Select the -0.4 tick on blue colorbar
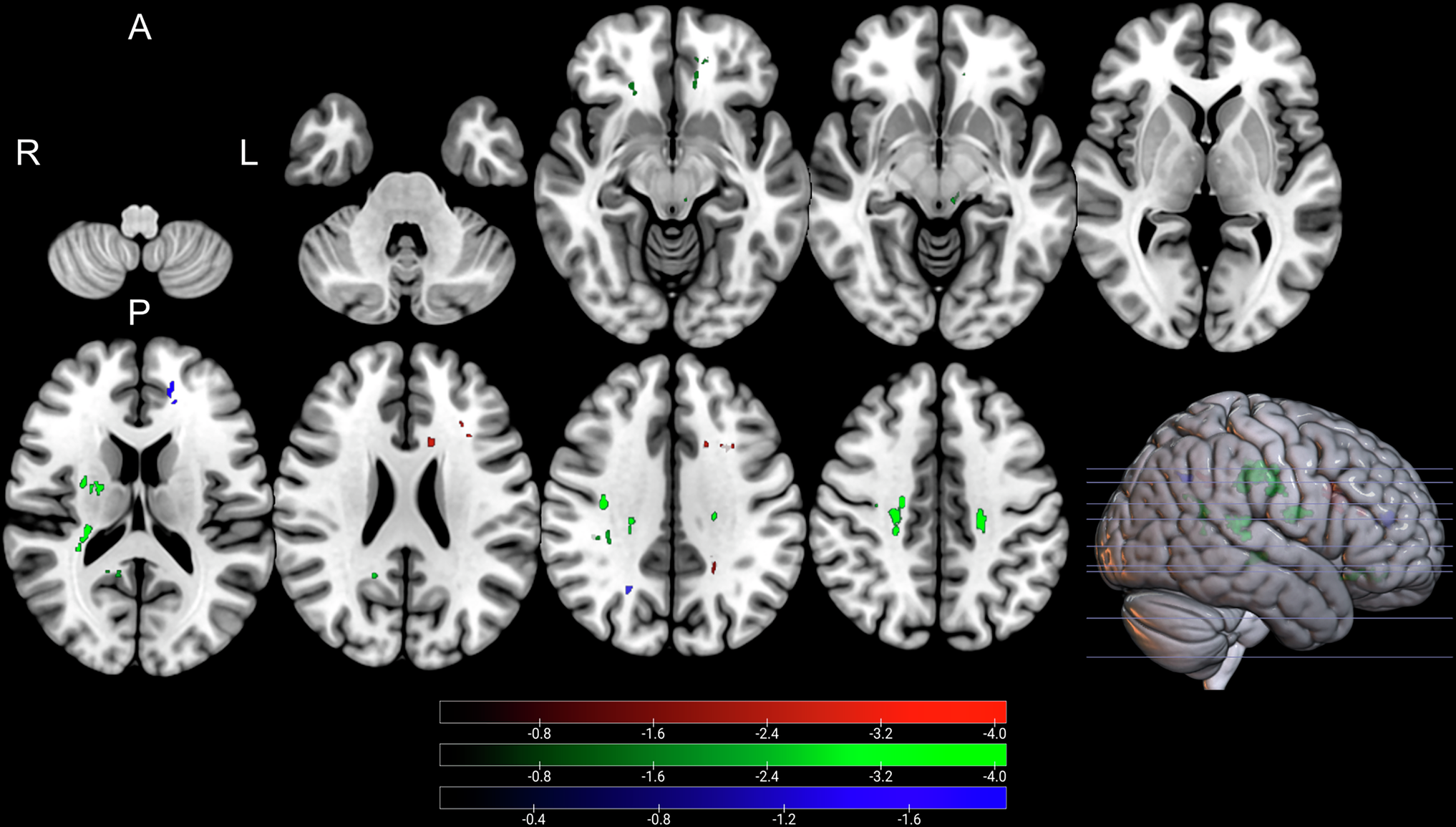 [534, 819]
